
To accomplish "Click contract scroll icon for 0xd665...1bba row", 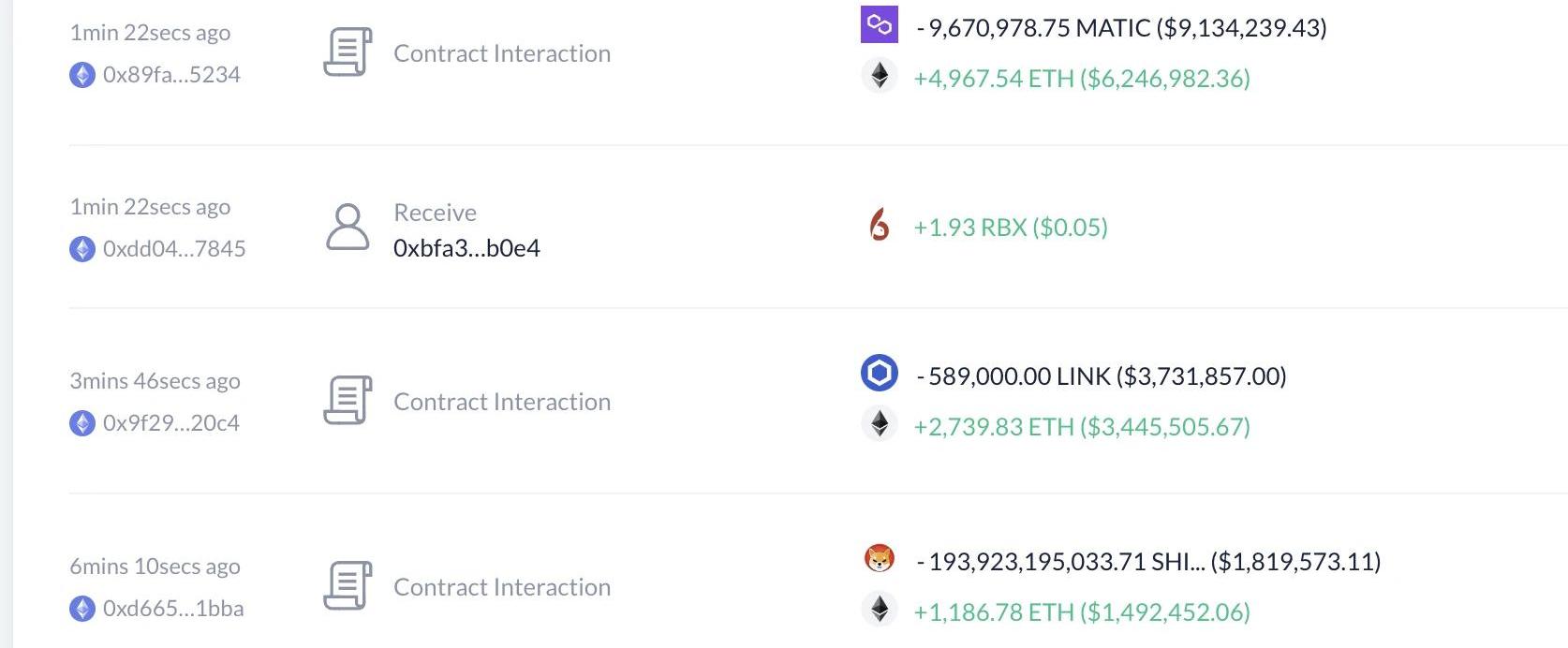I will click(348, 586).
